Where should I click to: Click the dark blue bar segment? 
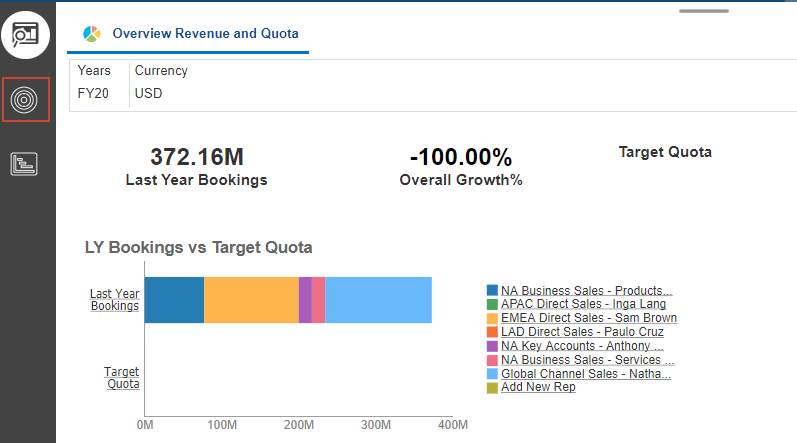point(174,300)
